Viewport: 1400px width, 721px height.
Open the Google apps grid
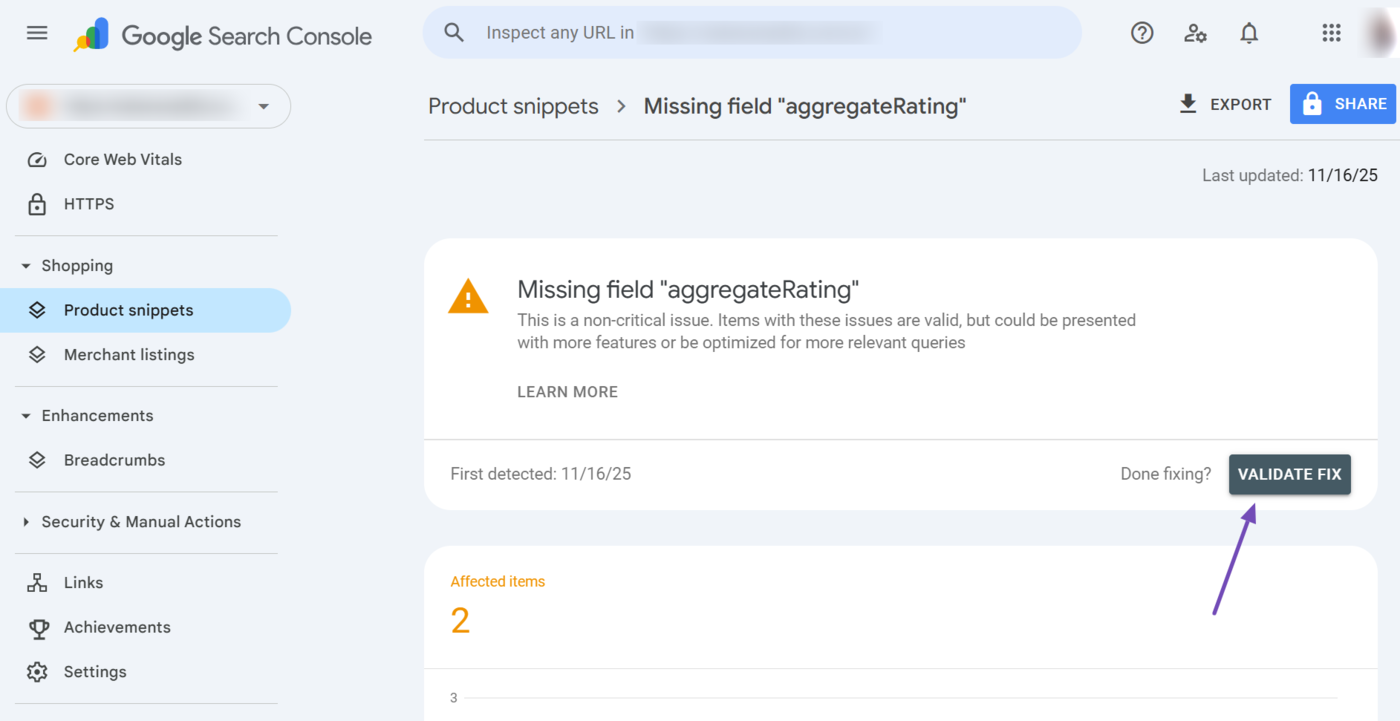click(1330, 33)
